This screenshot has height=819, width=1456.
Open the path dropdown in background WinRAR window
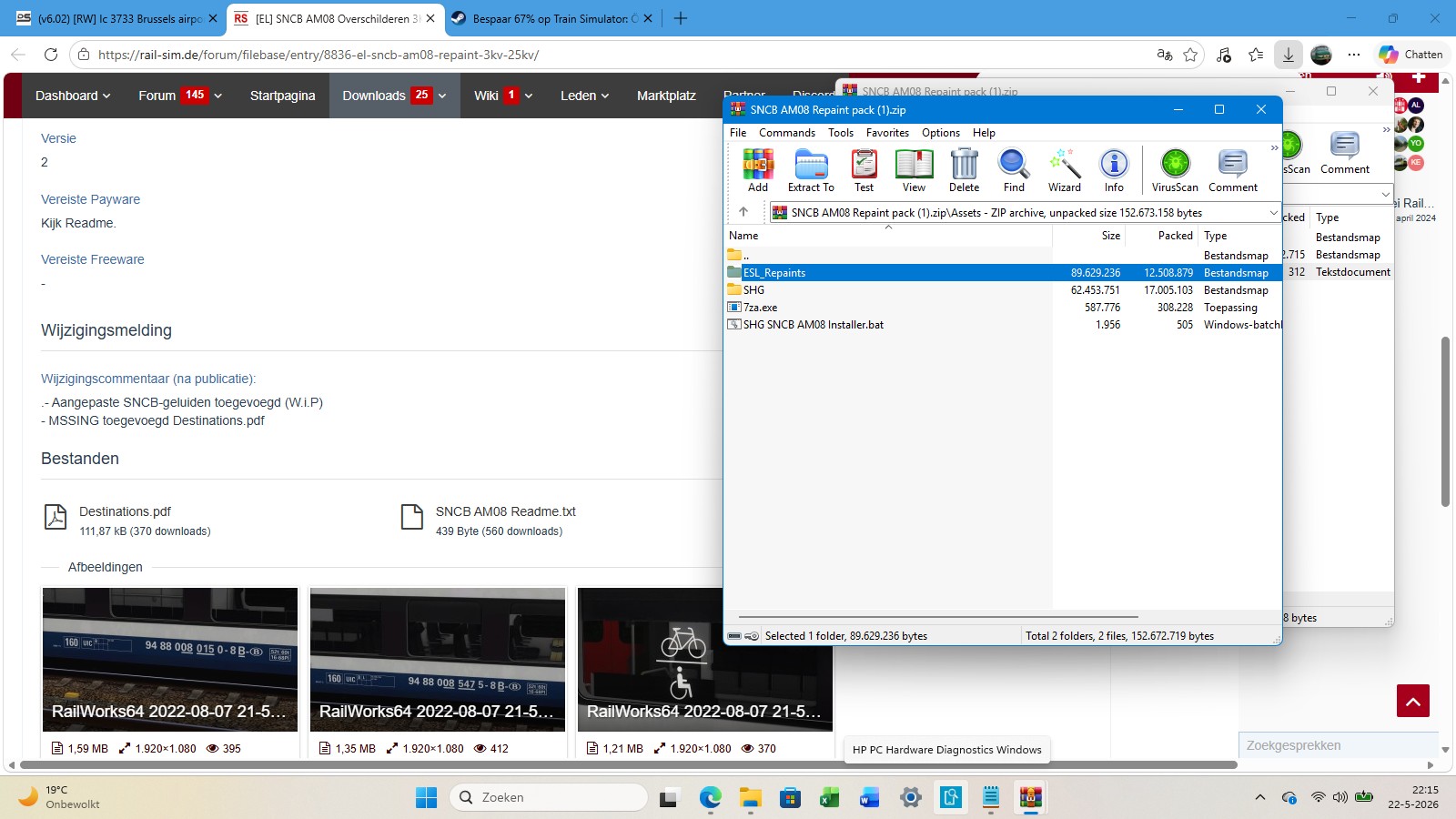coord(1385,194)
